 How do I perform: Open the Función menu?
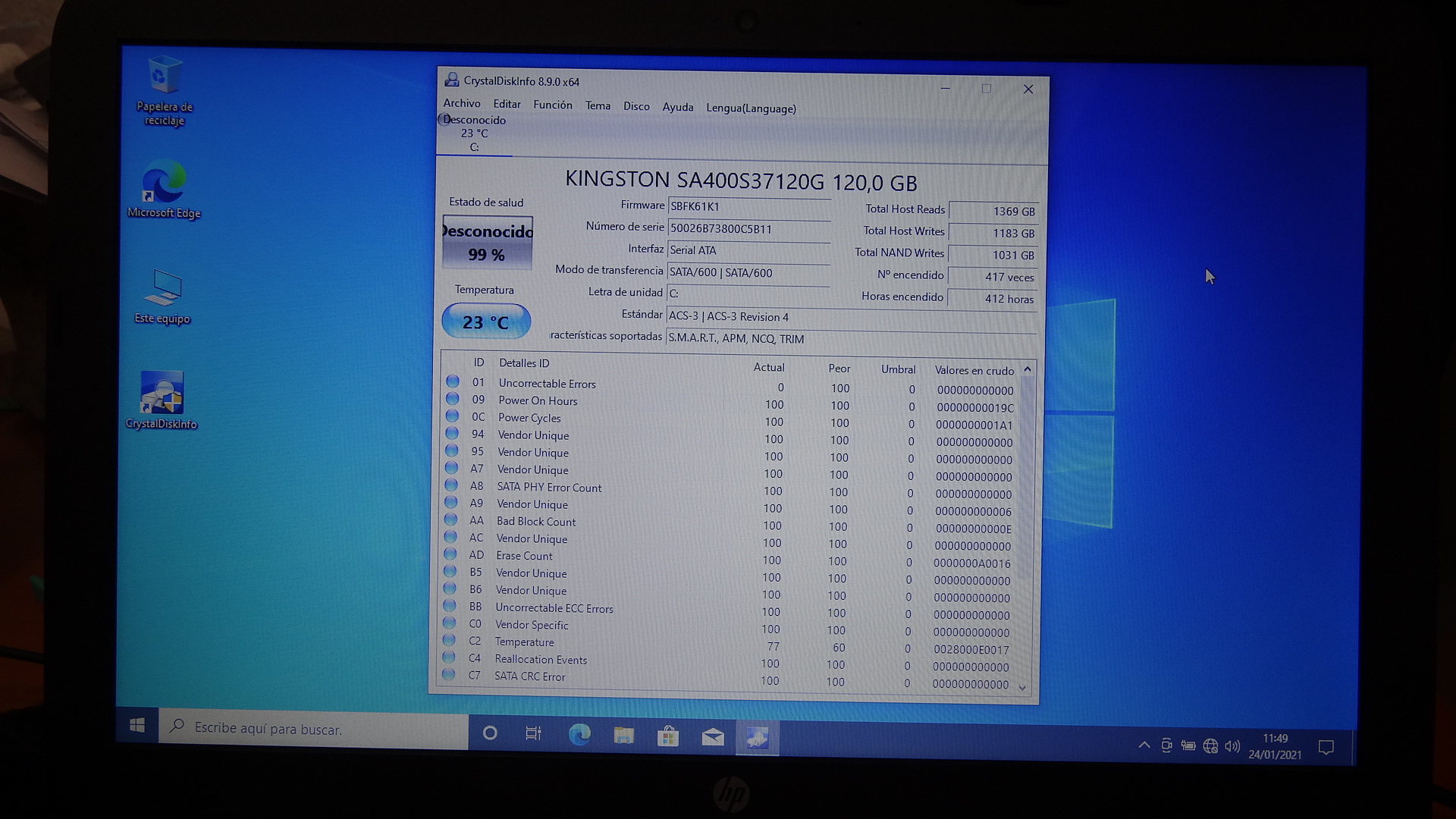tap(552, 105)
